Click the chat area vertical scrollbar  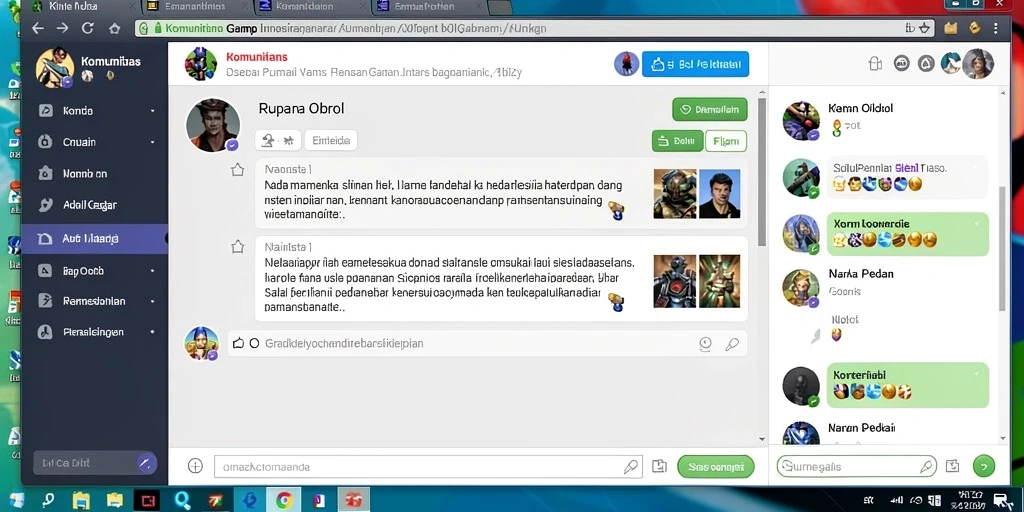pyautogui.click(x=761, y=173)
